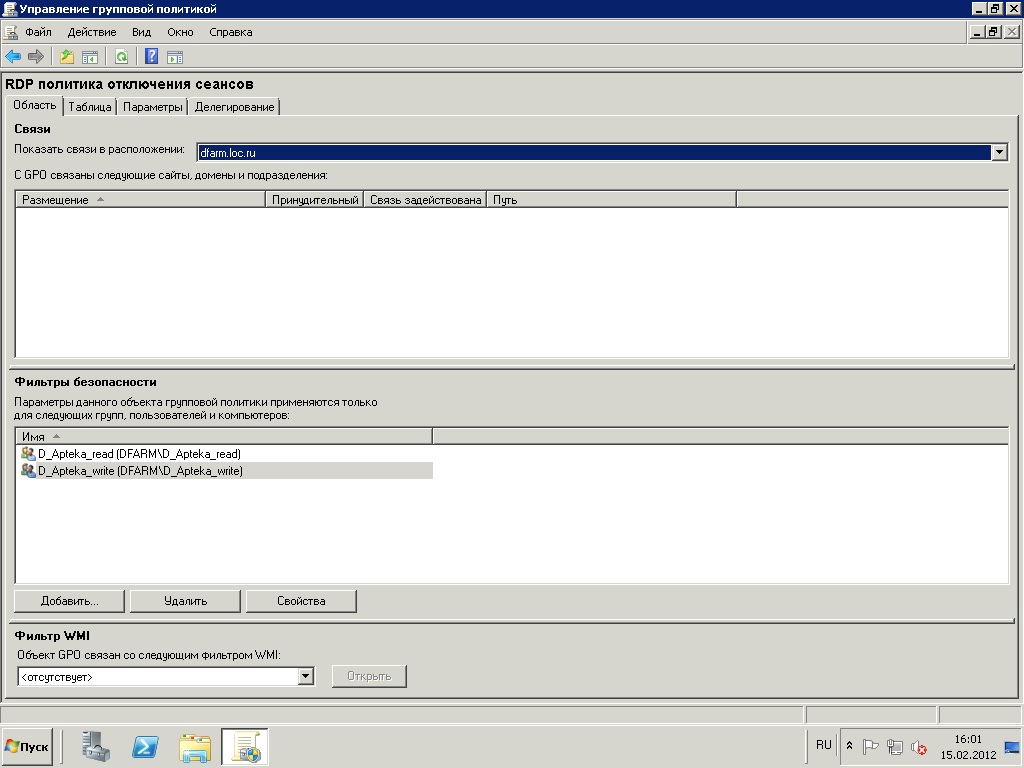
Task: Toggle the action pane toolbar icon
Action: pyautogui.click(x=175, y=57)
